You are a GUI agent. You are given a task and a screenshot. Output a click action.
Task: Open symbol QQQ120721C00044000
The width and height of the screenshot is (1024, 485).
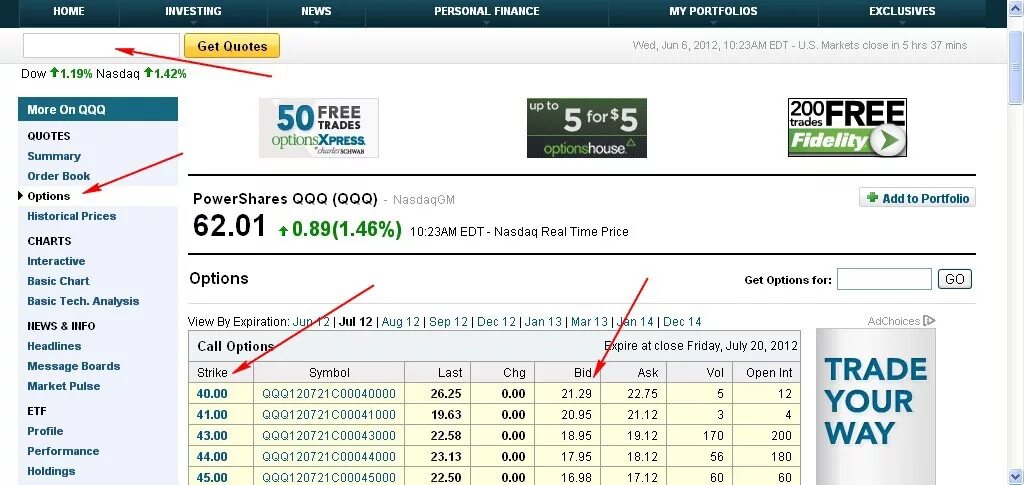(329, 456)
